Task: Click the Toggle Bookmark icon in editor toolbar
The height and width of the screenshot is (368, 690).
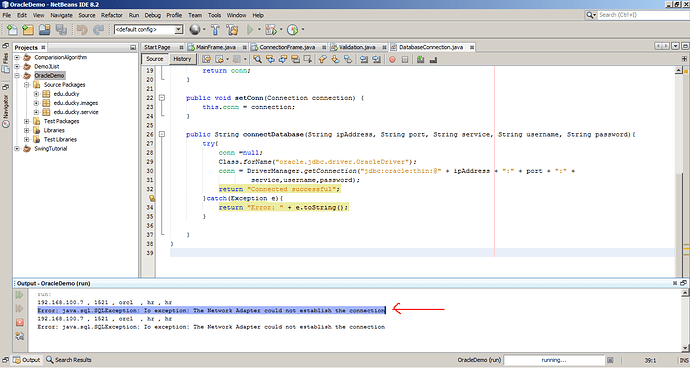Action: (x=348, y=59)
